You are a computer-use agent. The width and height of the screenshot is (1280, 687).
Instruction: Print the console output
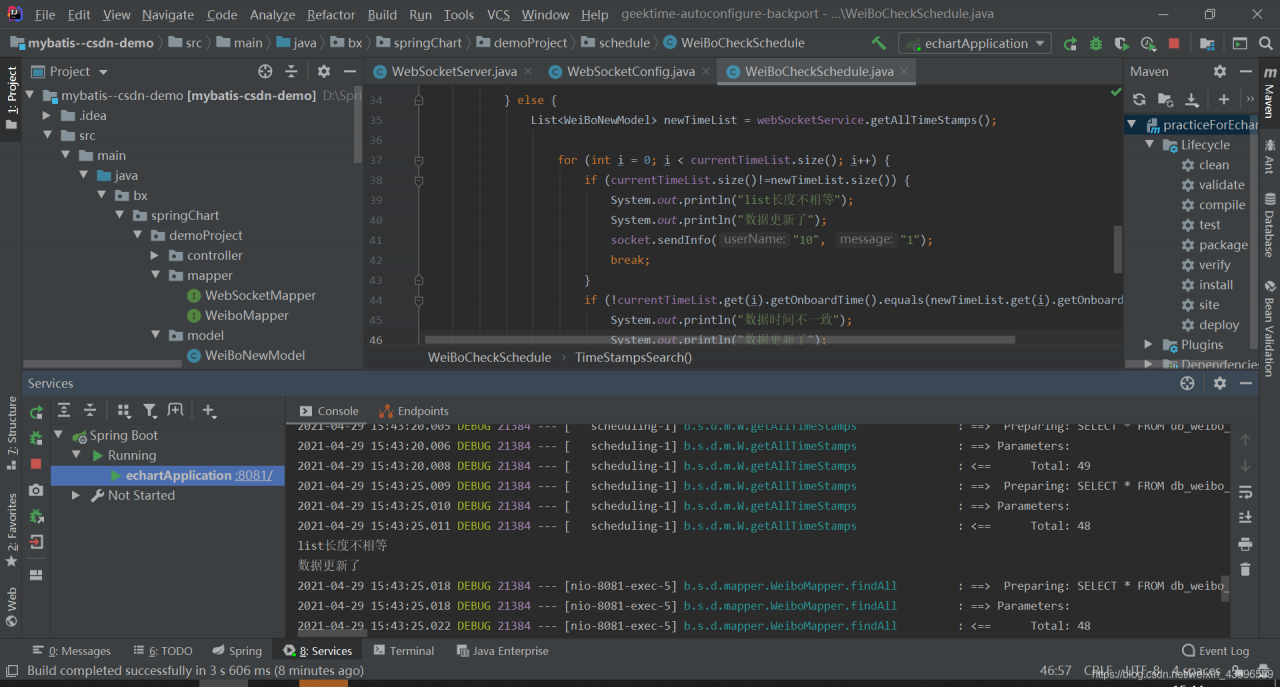(1245, 544)
